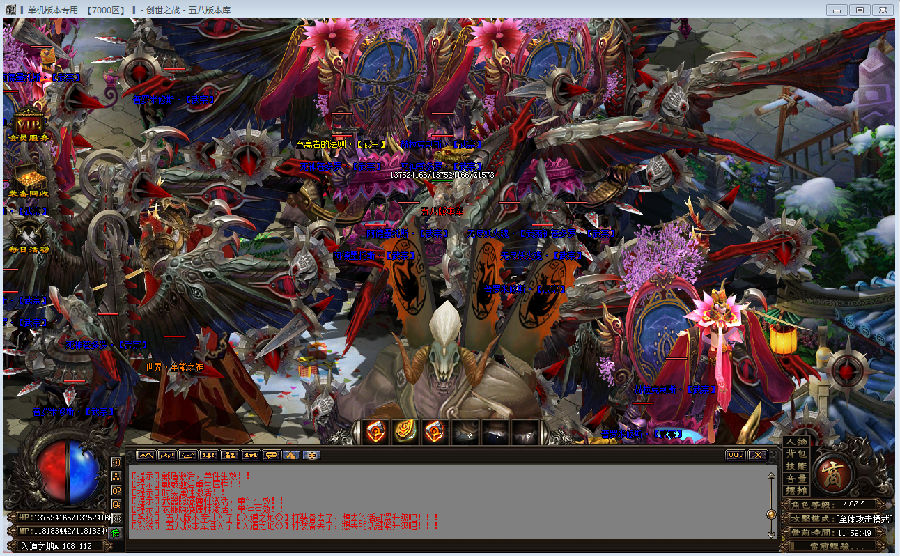Open the 音量 volume menu
The image size is (900, 556).
pyautogui.click(x=796, y=478)
